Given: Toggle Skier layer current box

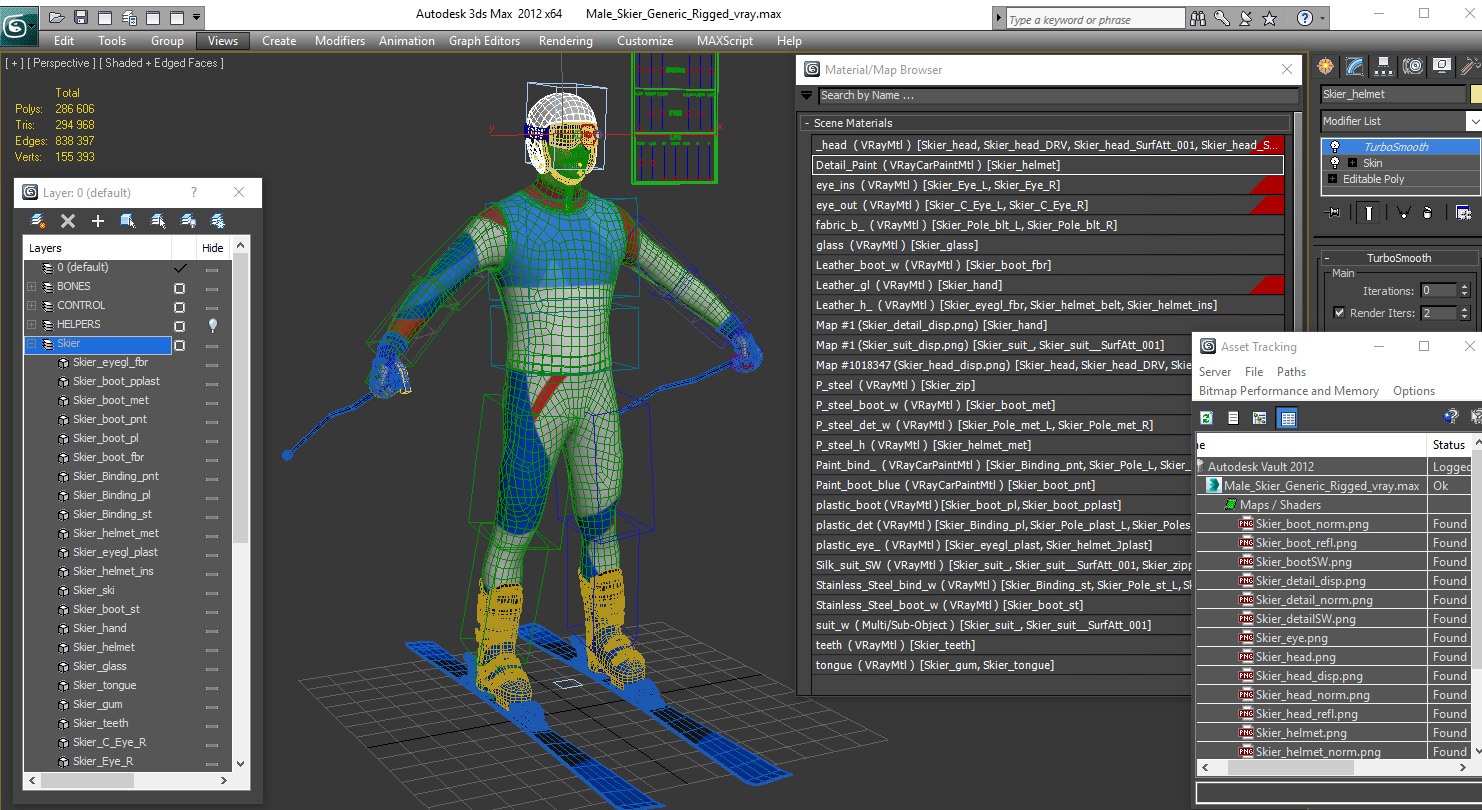Looking at the screenshot, I should point(180,344).
